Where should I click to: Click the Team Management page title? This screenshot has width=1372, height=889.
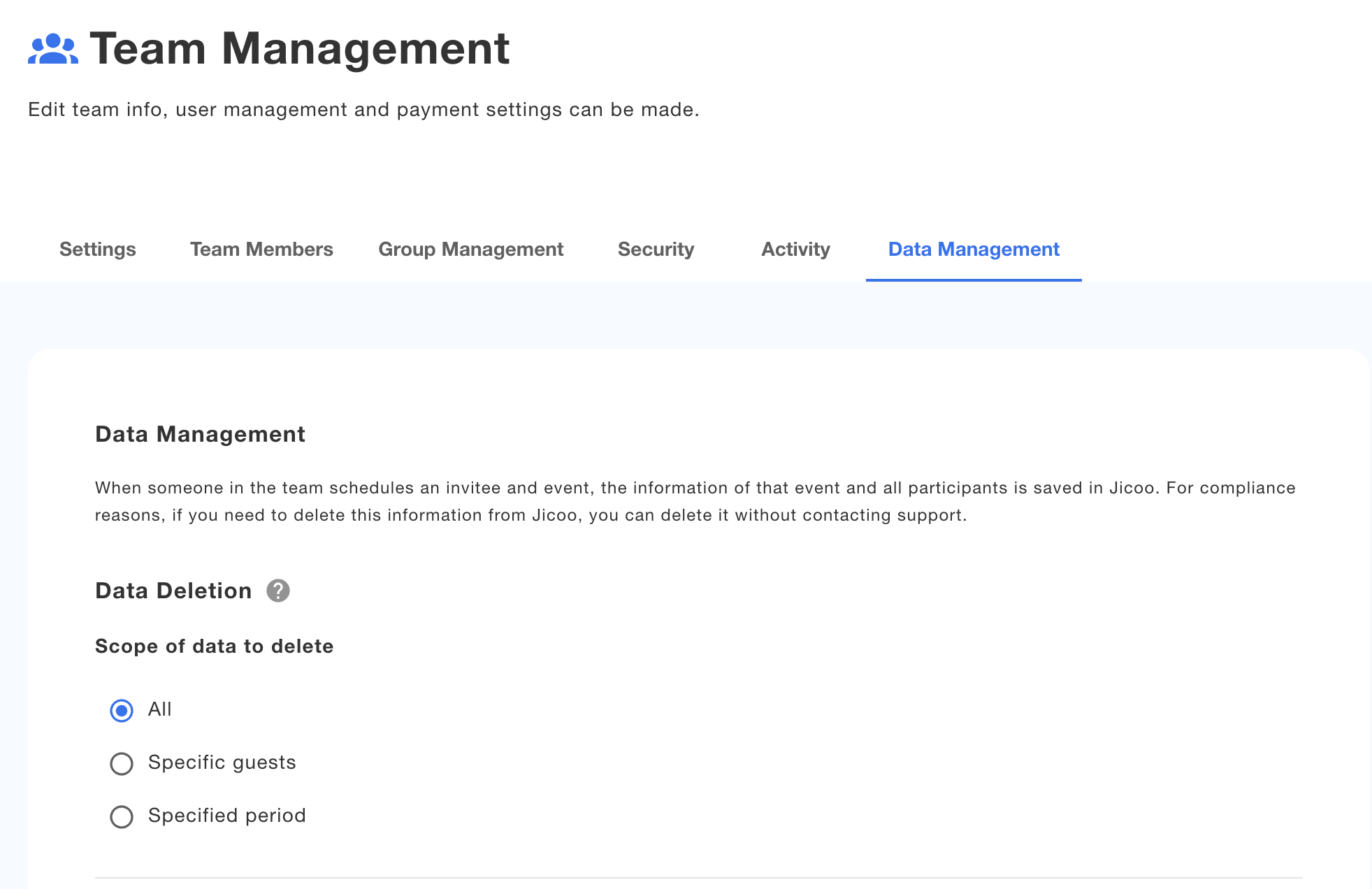point(300,49)
